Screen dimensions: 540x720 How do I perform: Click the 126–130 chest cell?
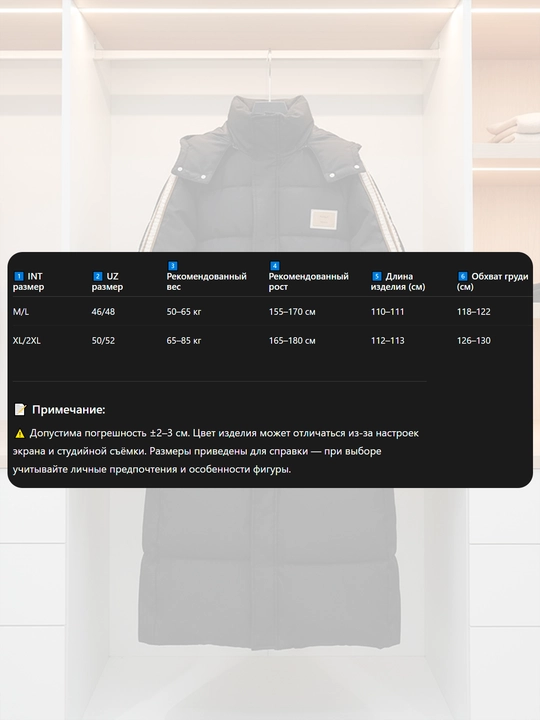(473, 341)
